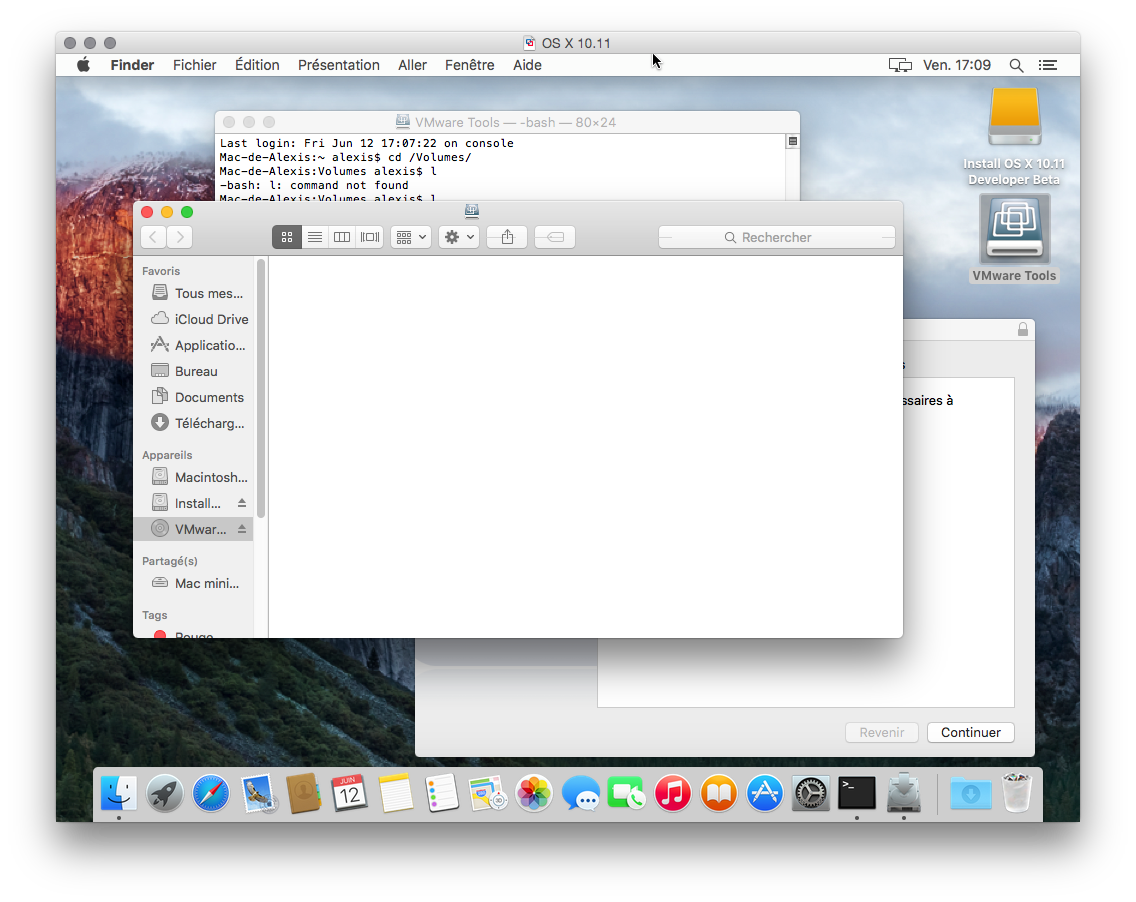The image size is (1136, 902).
Task: Click the Terminal window scroll indicator icon
Action: coord(793,141)
